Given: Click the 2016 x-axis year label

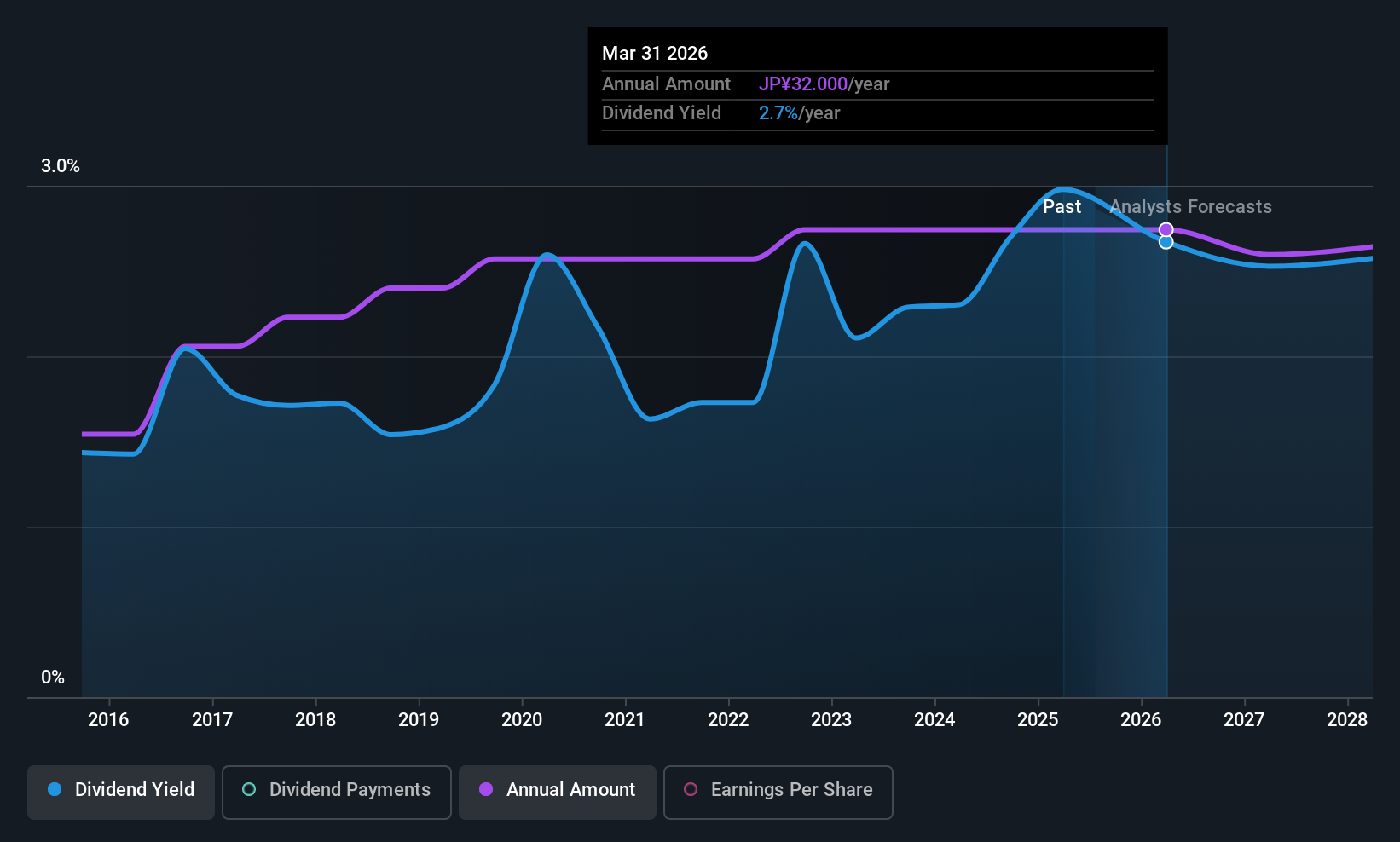Looking at the screenshot, I should click(108, 720).
